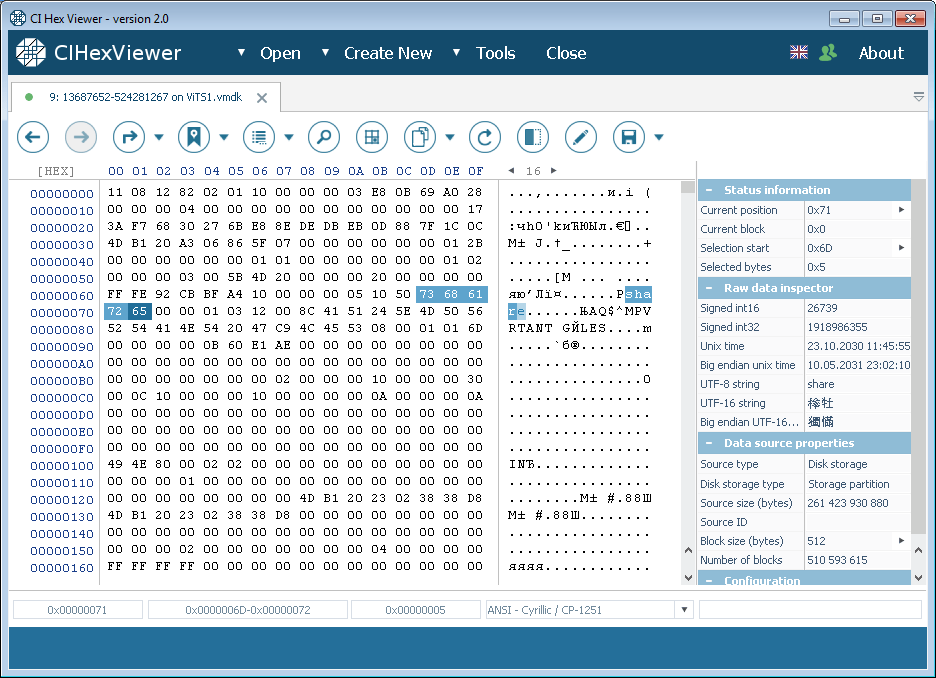This screenshot has height=678, width=936.
Task: Click the language flag icon
Action: (798, 52)
